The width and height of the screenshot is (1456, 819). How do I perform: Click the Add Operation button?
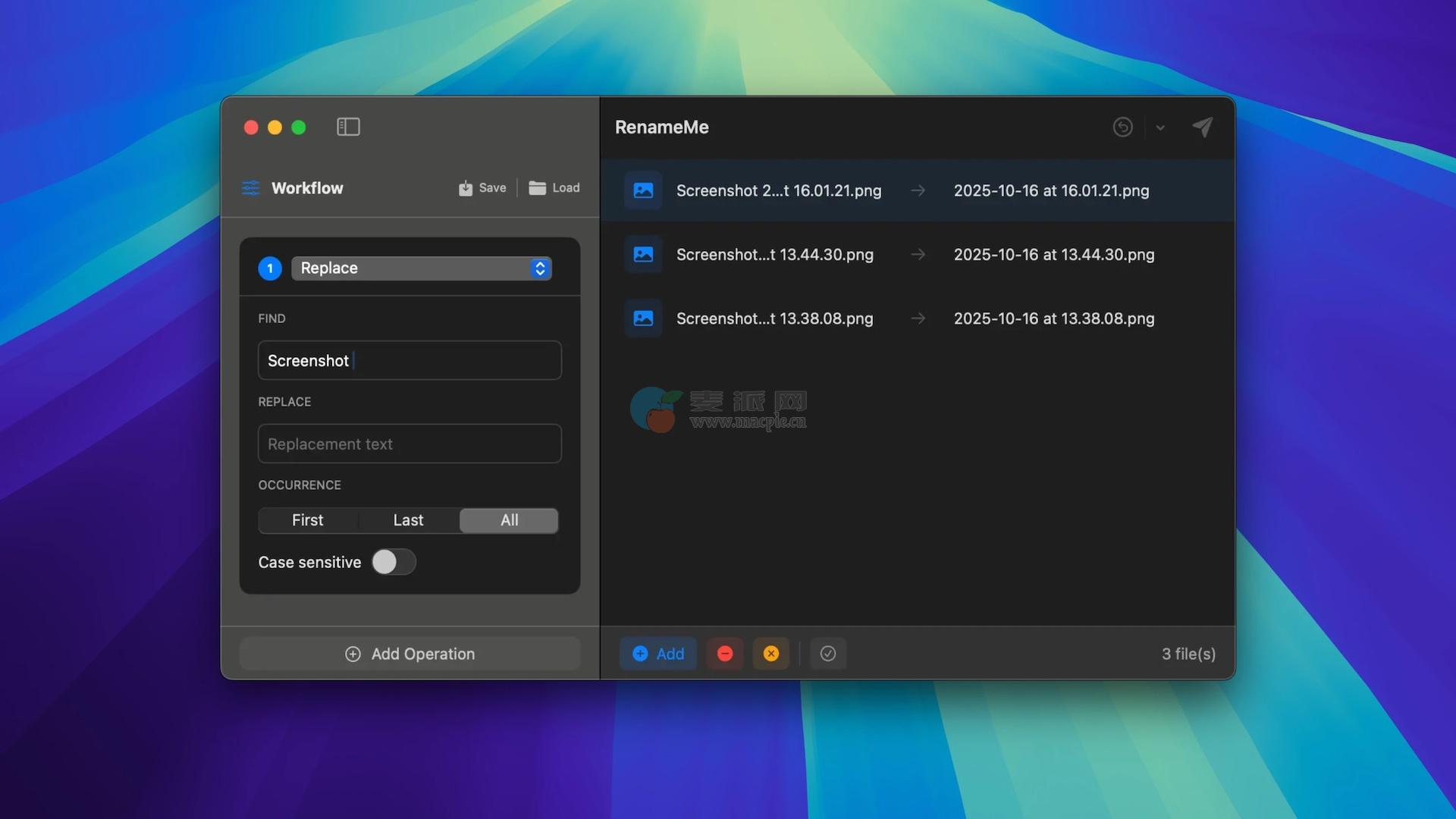pos(409,654)
